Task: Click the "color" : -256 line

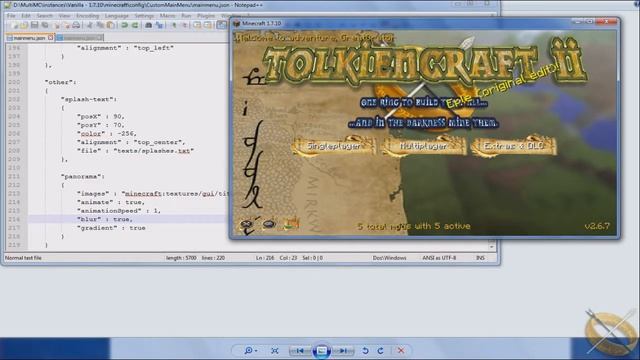Action: 107,133
